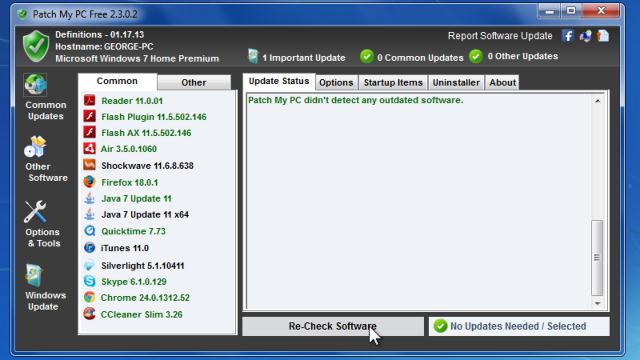This screenshot has height=360, width=640.
Task: Click the Flash AX icon
Action: [89, 132]
